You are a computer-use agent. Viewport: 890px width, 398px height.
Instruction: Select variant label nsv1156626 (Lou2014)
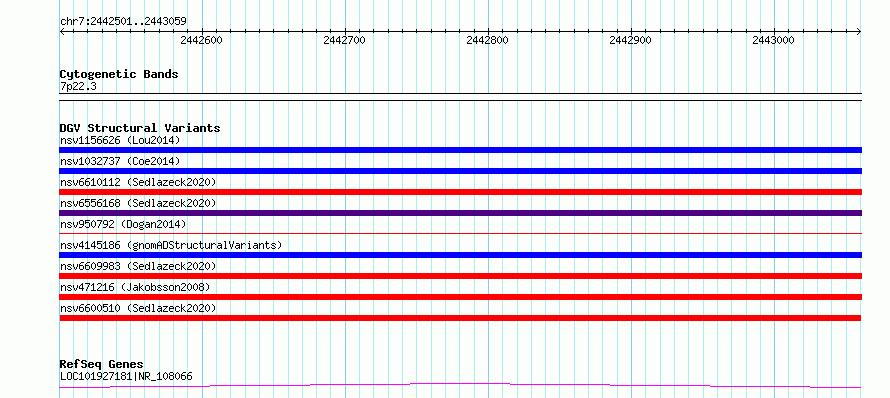tap(120, 140)
